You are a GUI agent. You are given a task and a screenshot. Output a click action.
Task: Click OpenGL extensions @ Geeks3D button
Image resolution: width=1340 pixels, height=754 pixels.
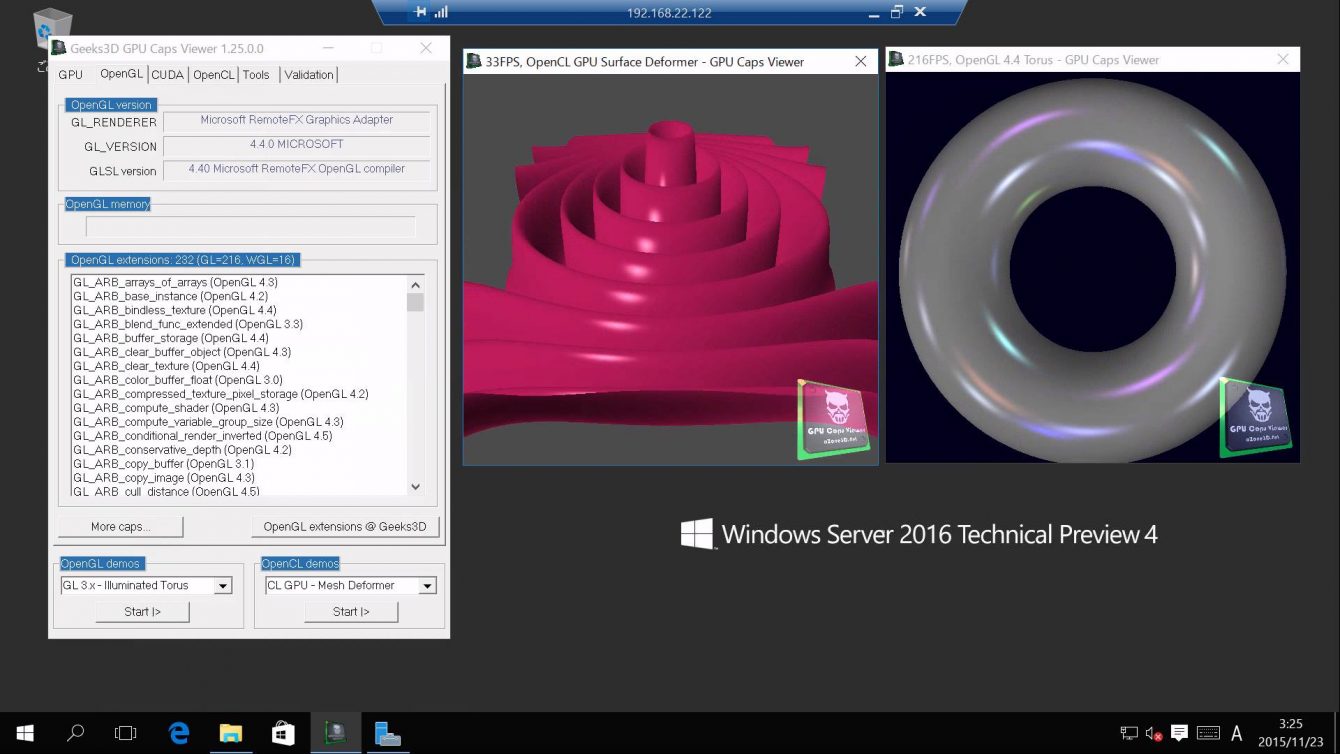click(345, 527)
